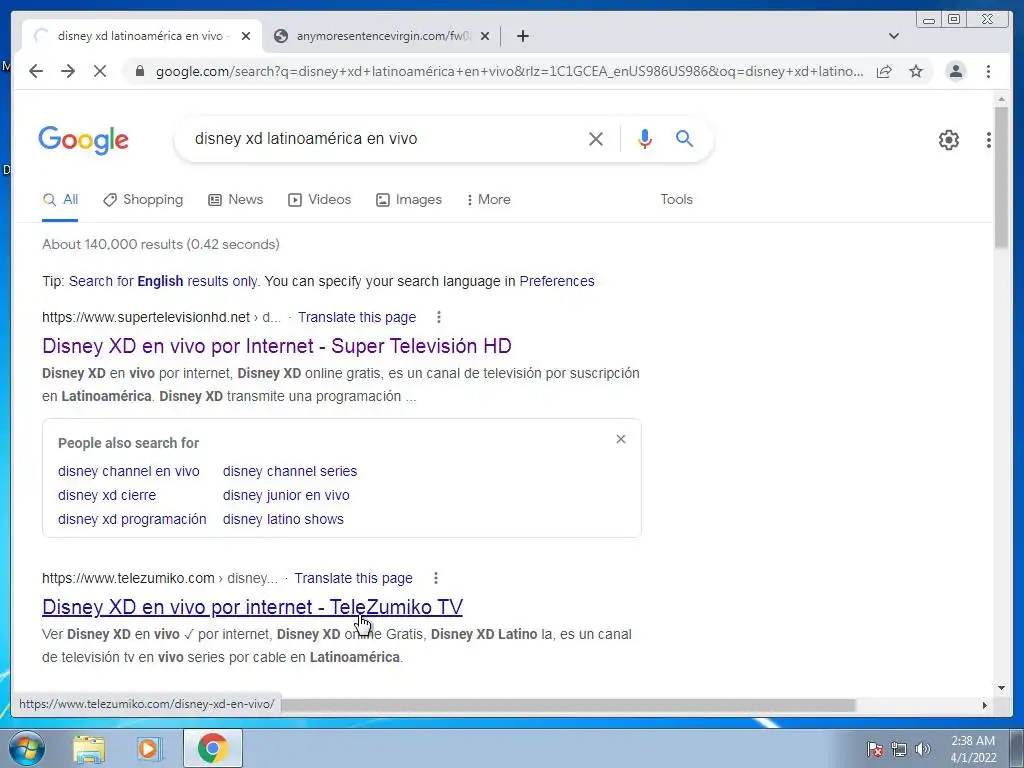The width and height of the screenshot is (1024, 768).
Task: Share this page via the share icon
Action: [884, 71]
